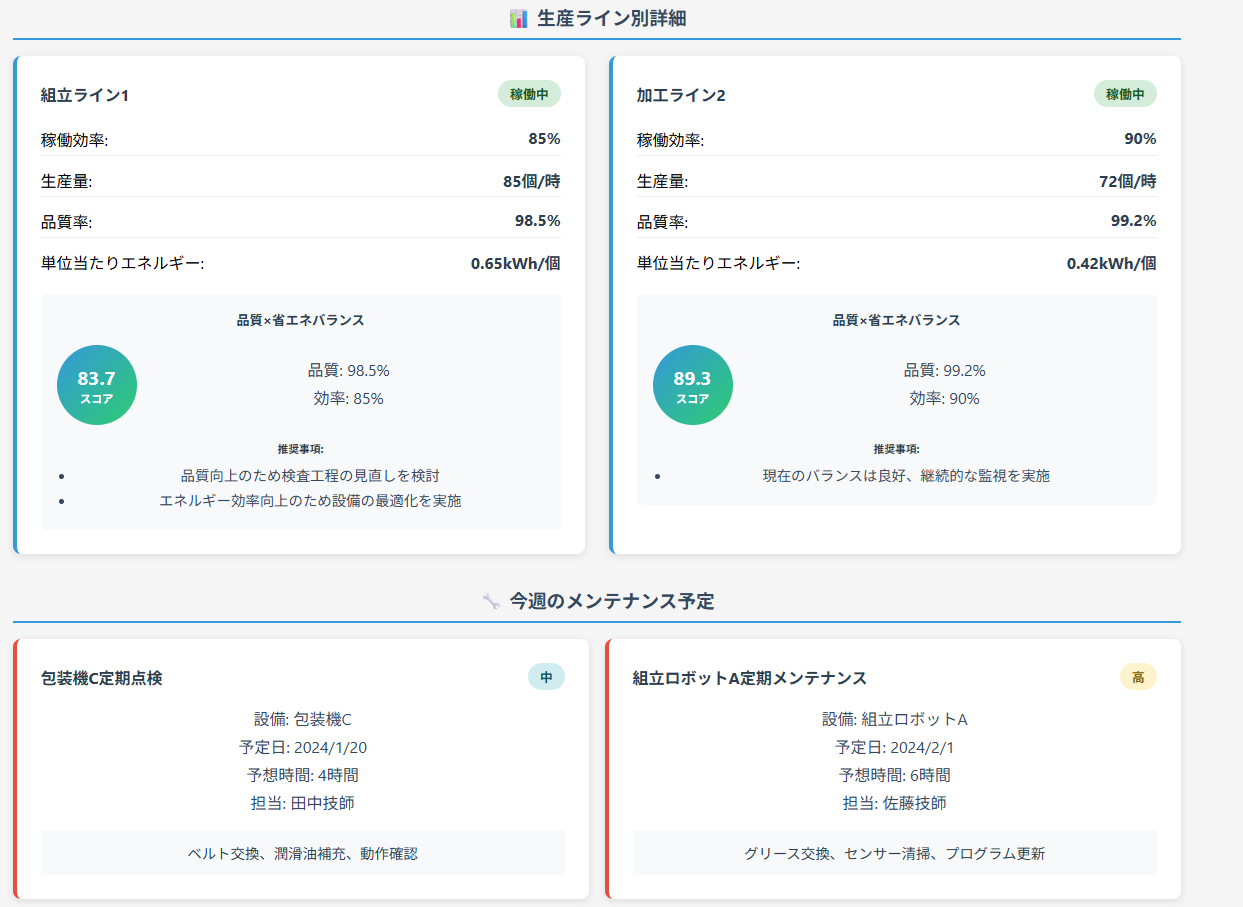The image size is (1243, 907).
Task: Open the 組立ライン1 card title
Action: pos(85,95)
